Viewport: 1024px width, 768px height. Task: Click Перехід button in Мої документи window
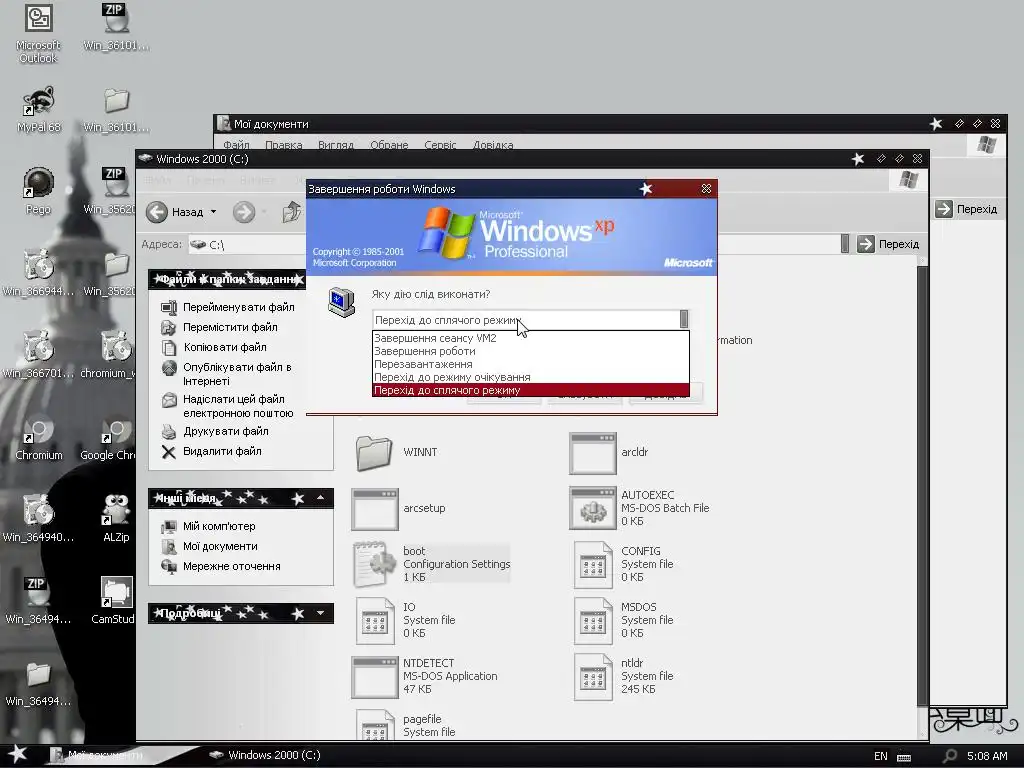click(x=967, y=209)
